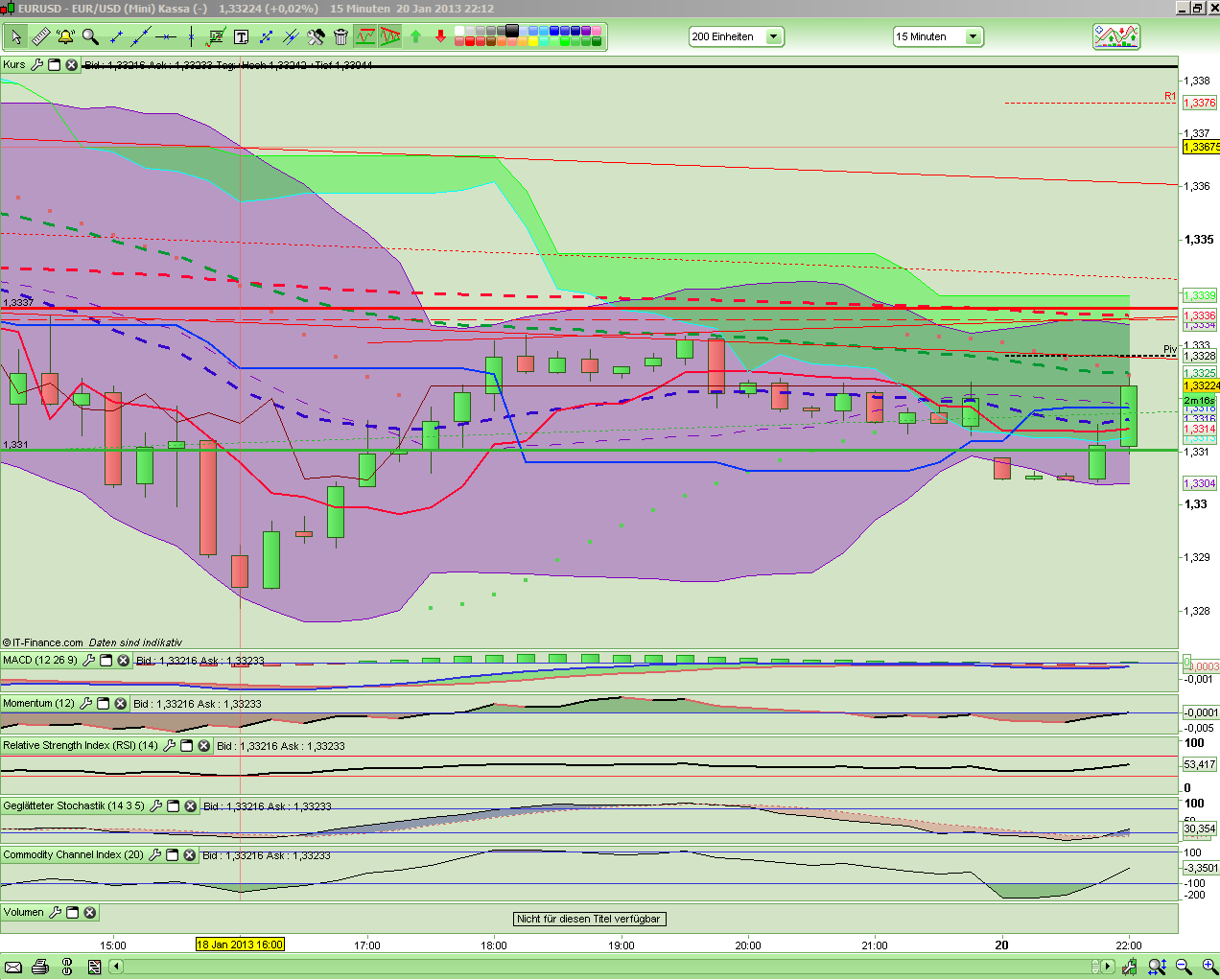1220x980 pixels.
Task: Click the fit-zoom magnifier with arrows icon
Action: click(x=1158, y=967)
